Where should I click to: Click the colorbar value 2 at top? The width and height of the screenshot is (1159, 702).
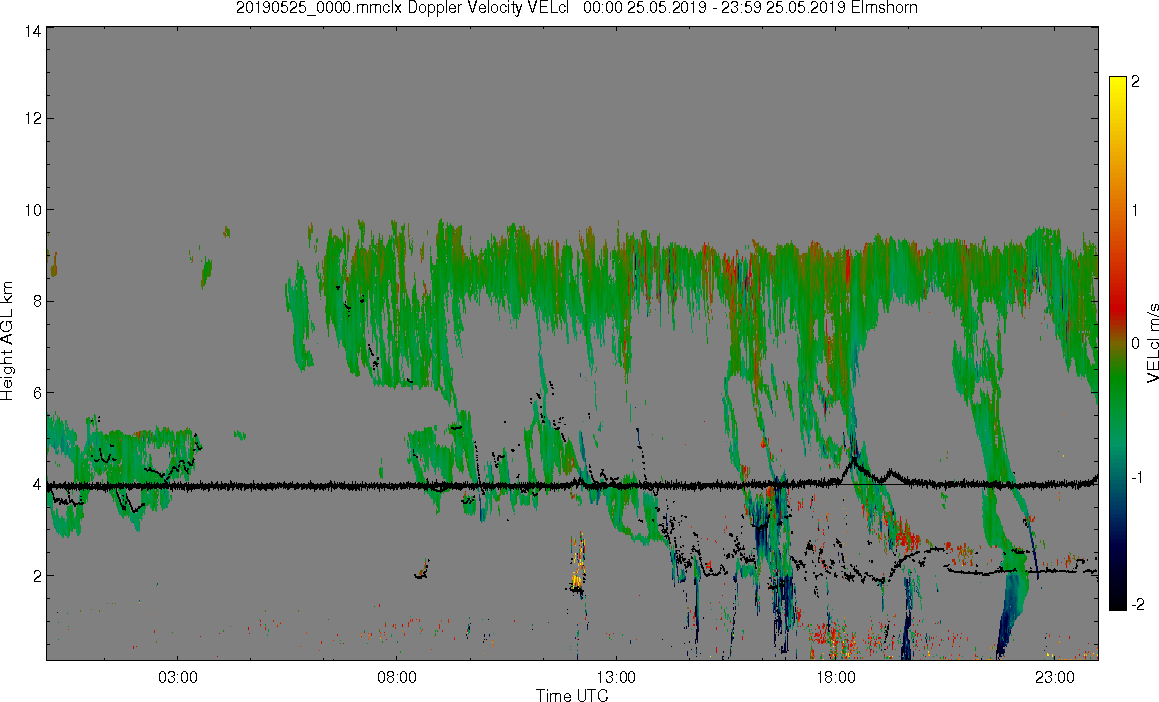coord(1135,81)
